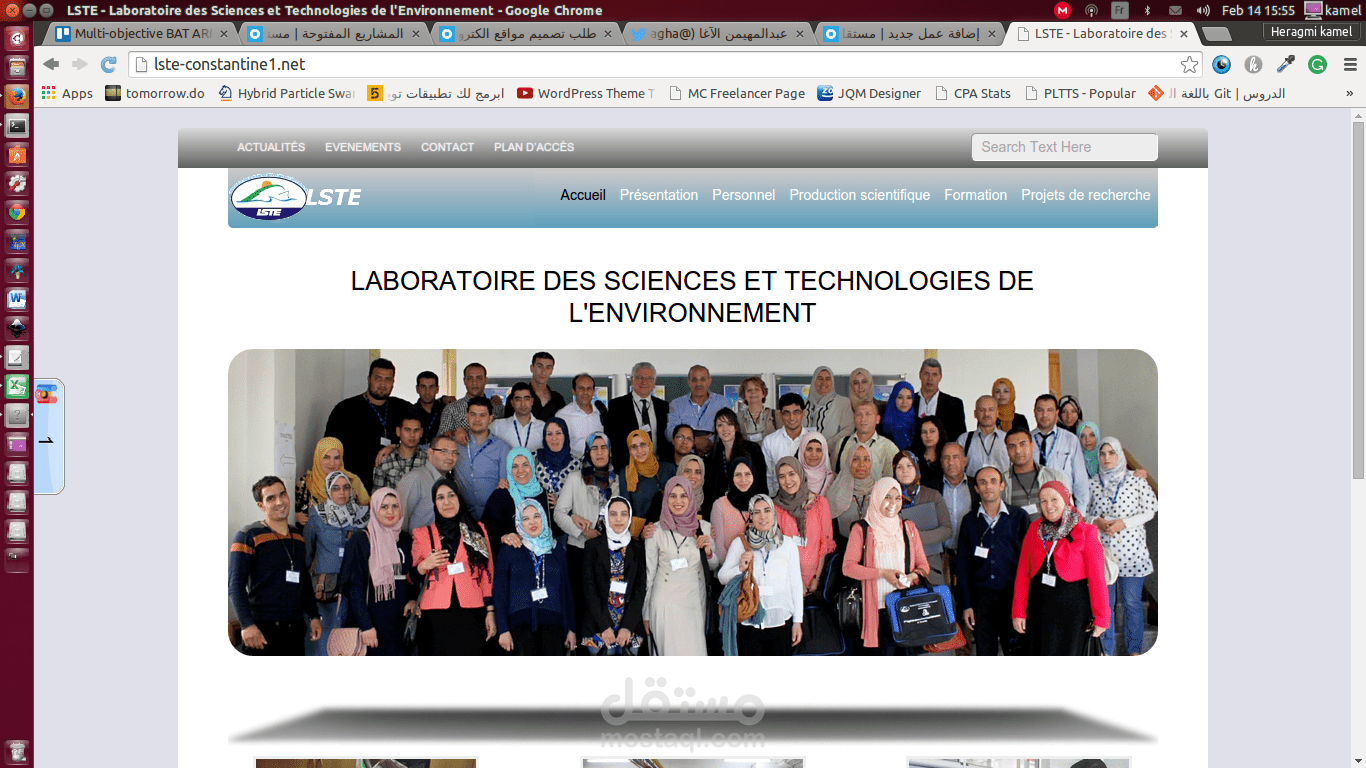Open Terminal from the launcher
1366x768 pixels.
click(x=17, y=126)
